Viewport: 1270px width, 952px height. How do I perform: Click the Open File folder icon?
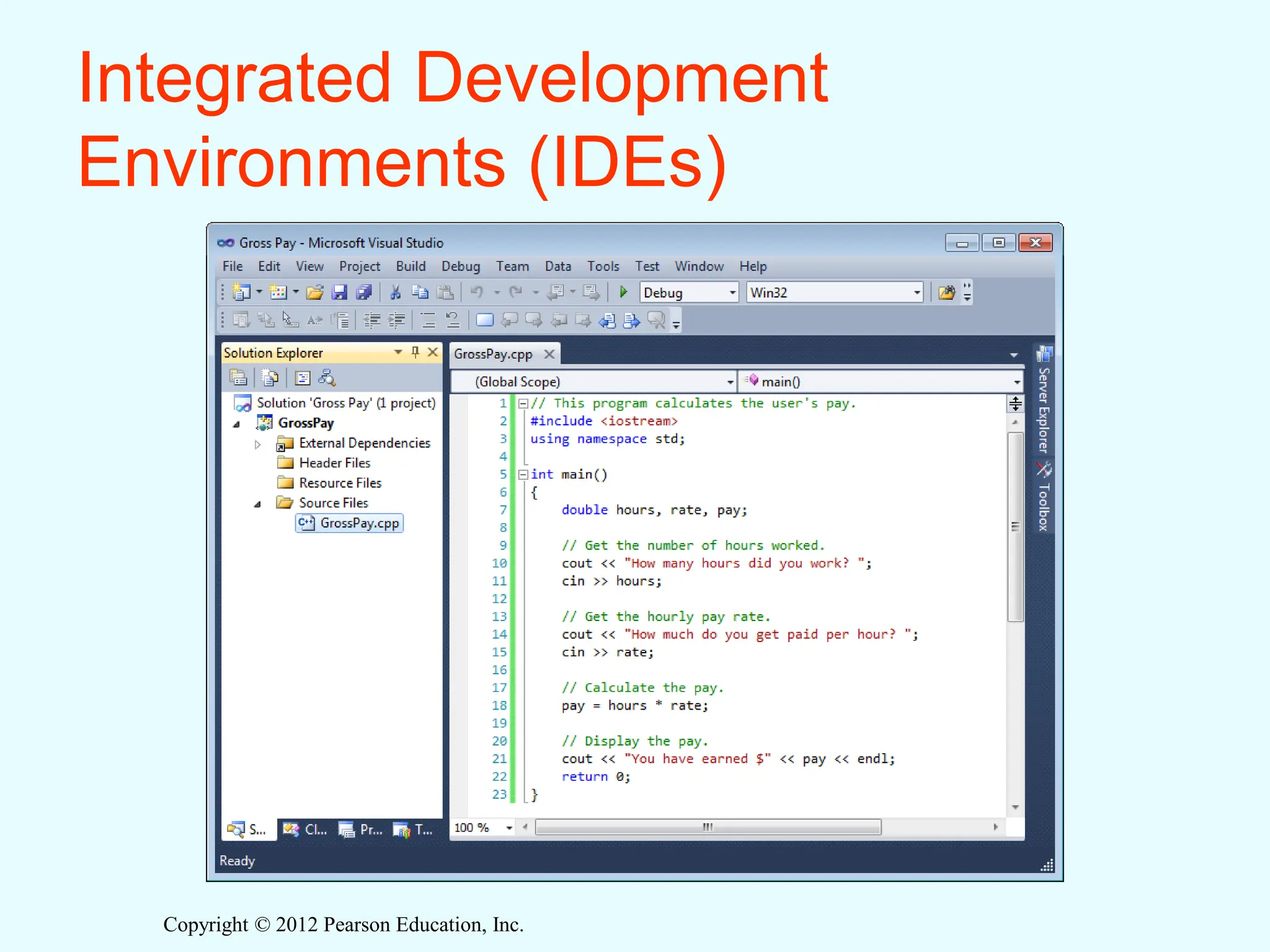315,292
